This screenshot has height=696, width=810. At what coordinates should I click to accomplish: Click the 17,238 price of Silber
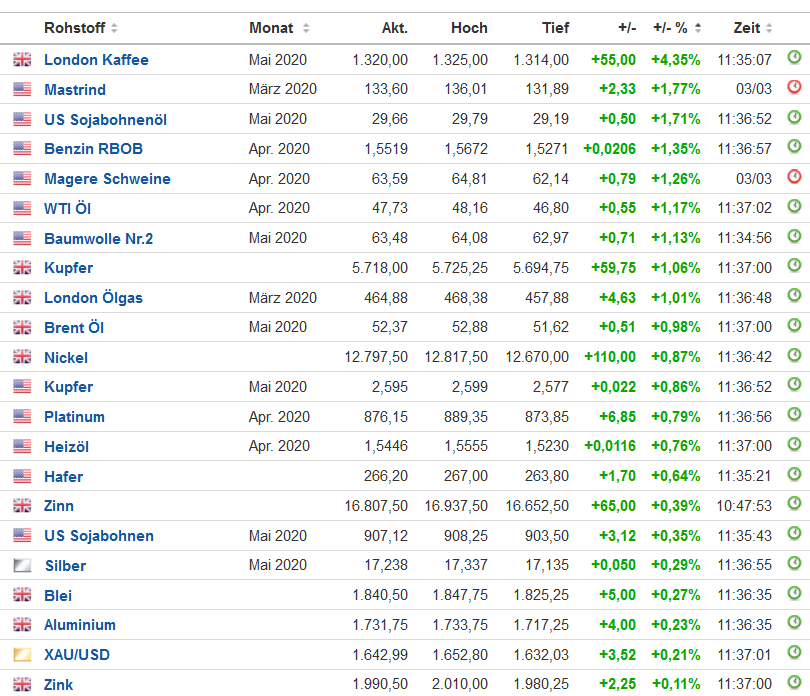[x=386, y=565]
